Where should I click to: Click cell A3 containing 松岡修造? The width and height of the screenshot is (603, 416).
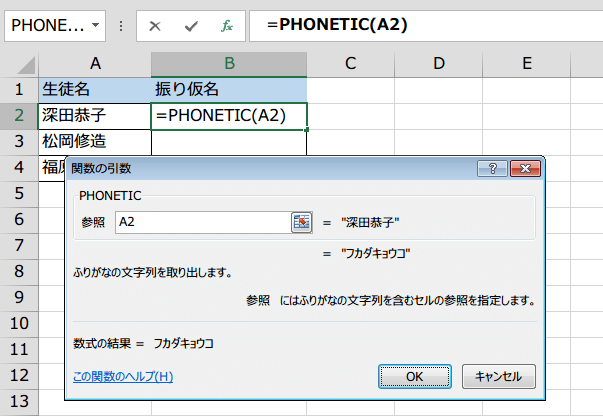95,141
